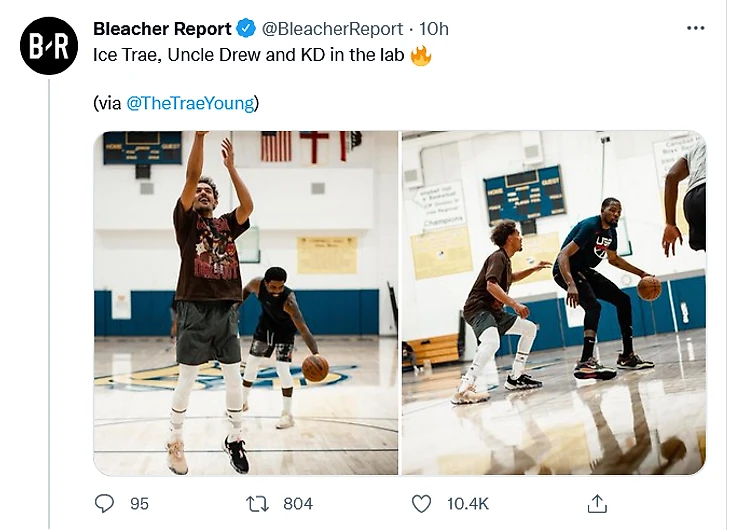Click the blue verified badge

coord(246,29)
